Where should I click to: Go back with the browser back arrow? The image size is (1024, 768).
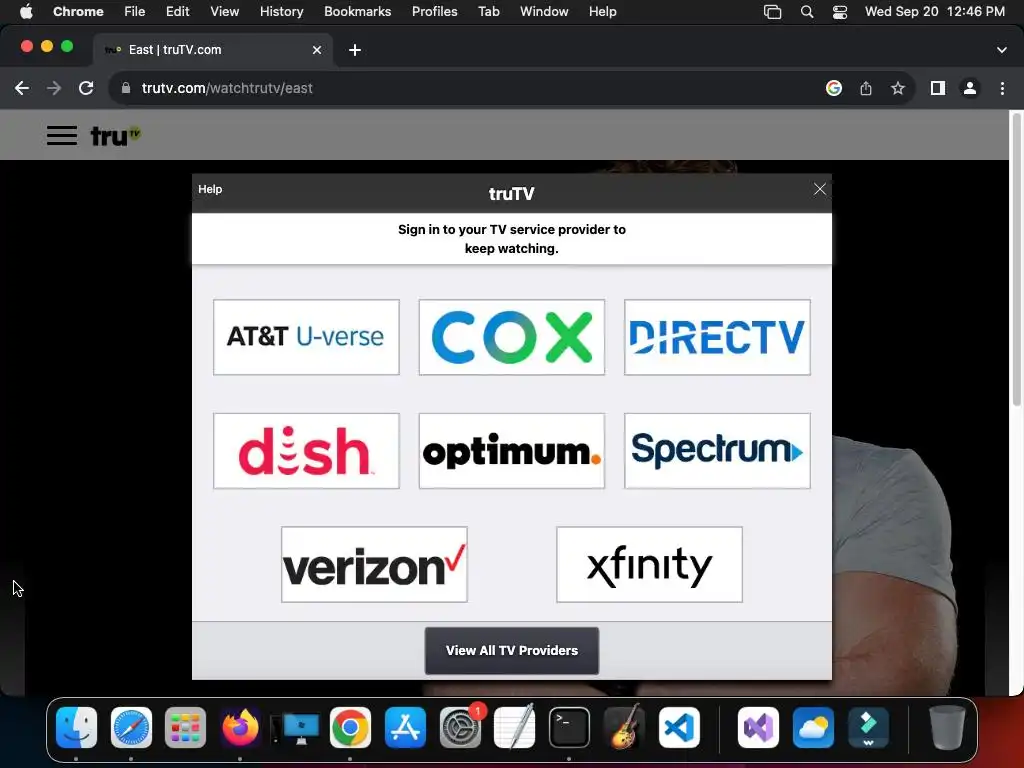[x=22, y=88]
